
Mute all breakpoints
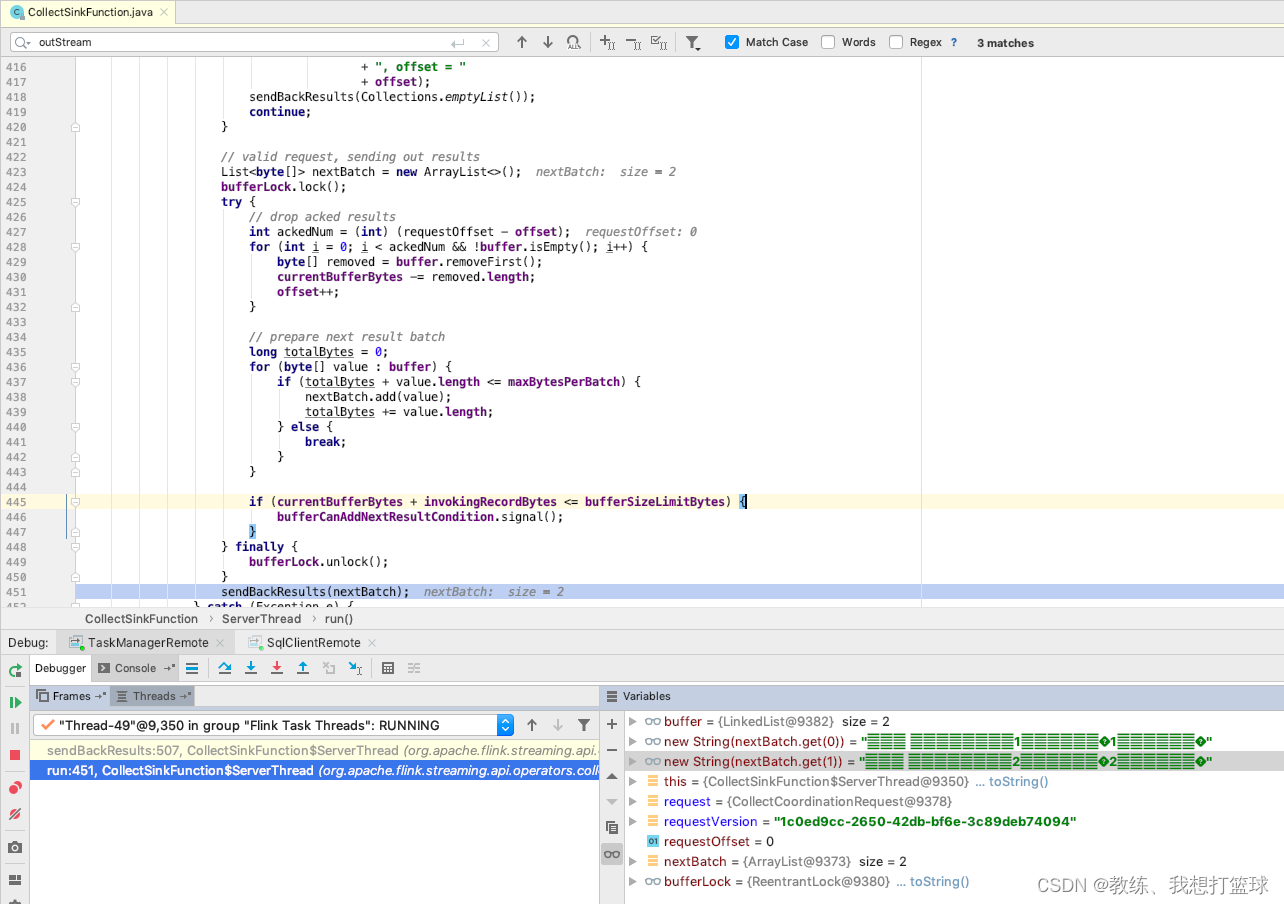15,814
